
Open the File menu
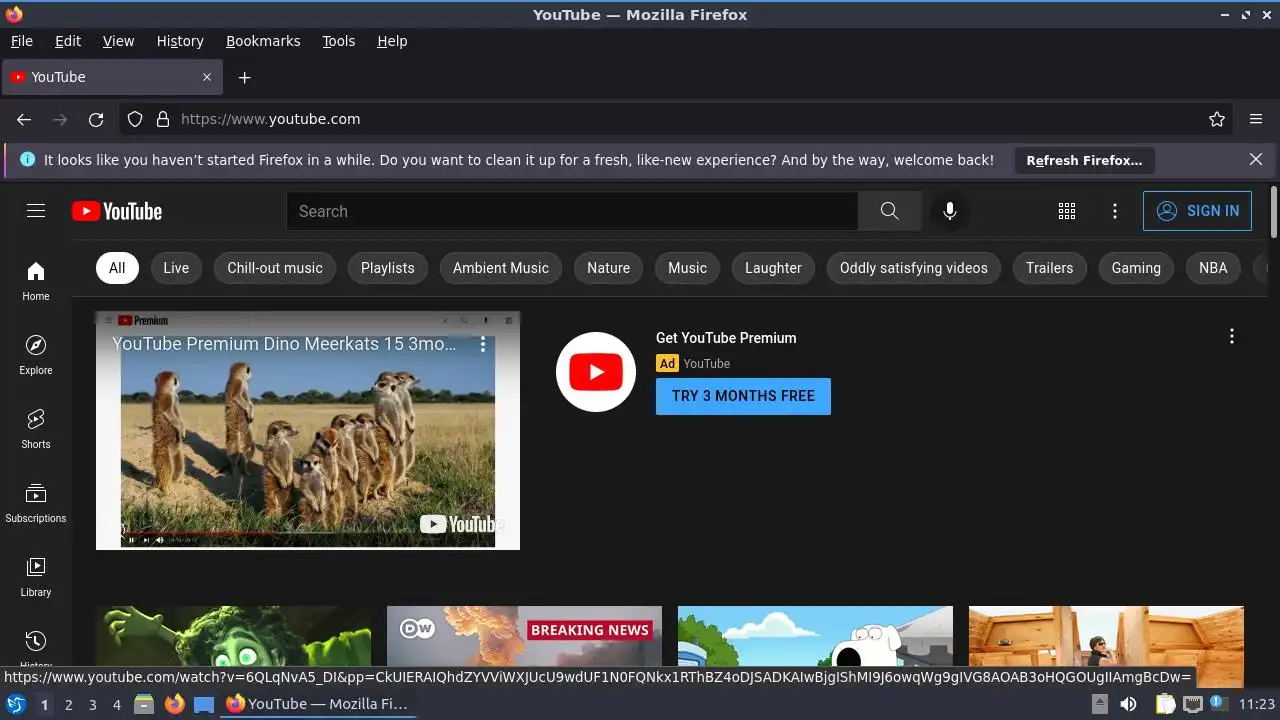[21, 41]
